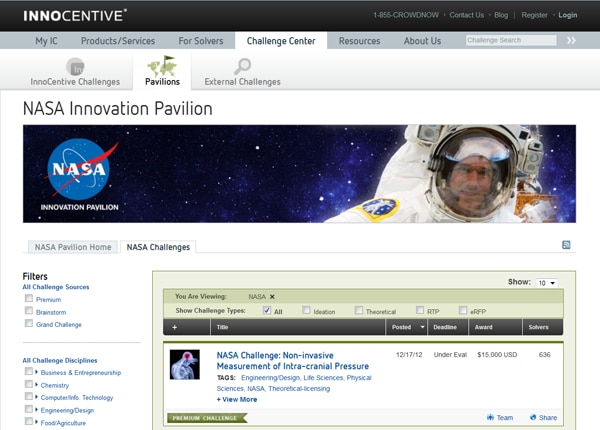Click the InnoCentive logo
Viewport: 600px width, 430px height.
[75, 15]
